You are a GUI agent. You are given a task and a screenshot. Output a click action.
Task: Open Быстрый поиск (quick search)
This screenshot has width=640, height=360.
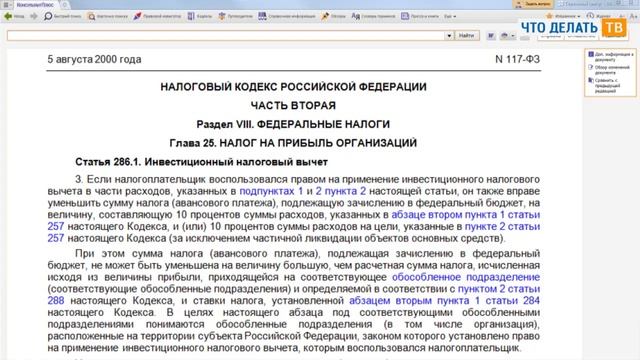click(x=62, y=16)
